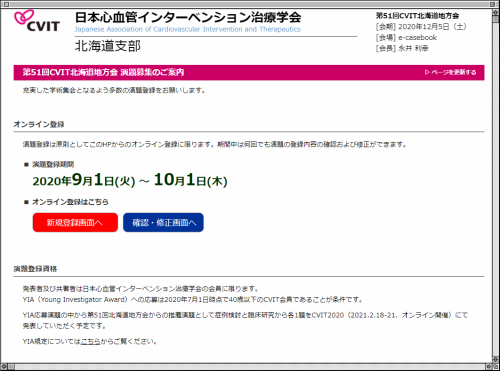The height and width of the screenshot is (371, 500).
Task: Click the オンライン登録はこちら label
Action: [x=70, y=202]
